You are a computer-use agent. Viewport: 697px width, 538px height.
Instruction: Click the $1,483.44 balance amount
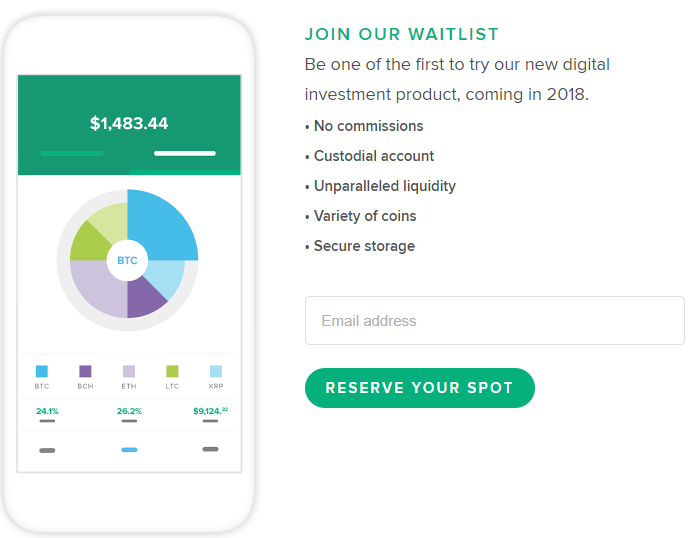coord(129,124)
